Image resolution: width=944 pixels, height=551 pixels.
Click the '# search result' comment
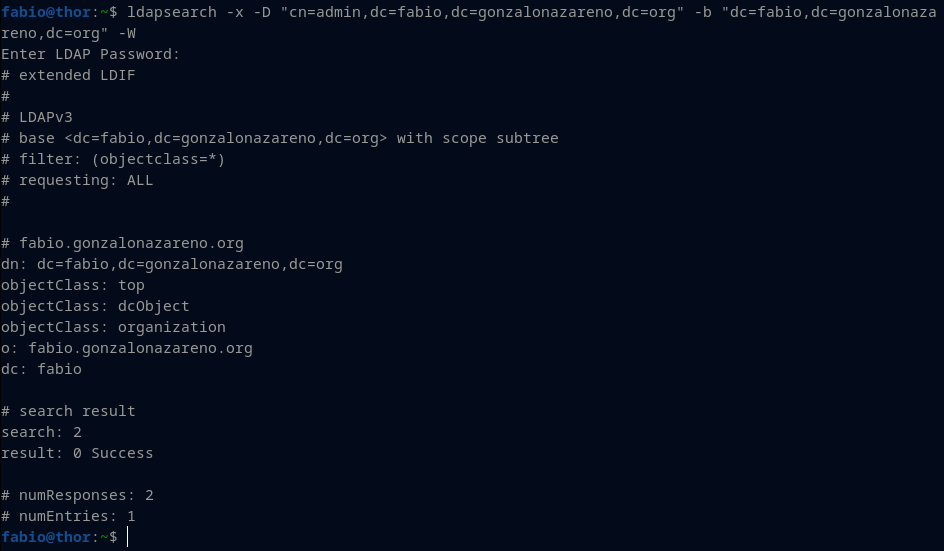click(68, 411)
